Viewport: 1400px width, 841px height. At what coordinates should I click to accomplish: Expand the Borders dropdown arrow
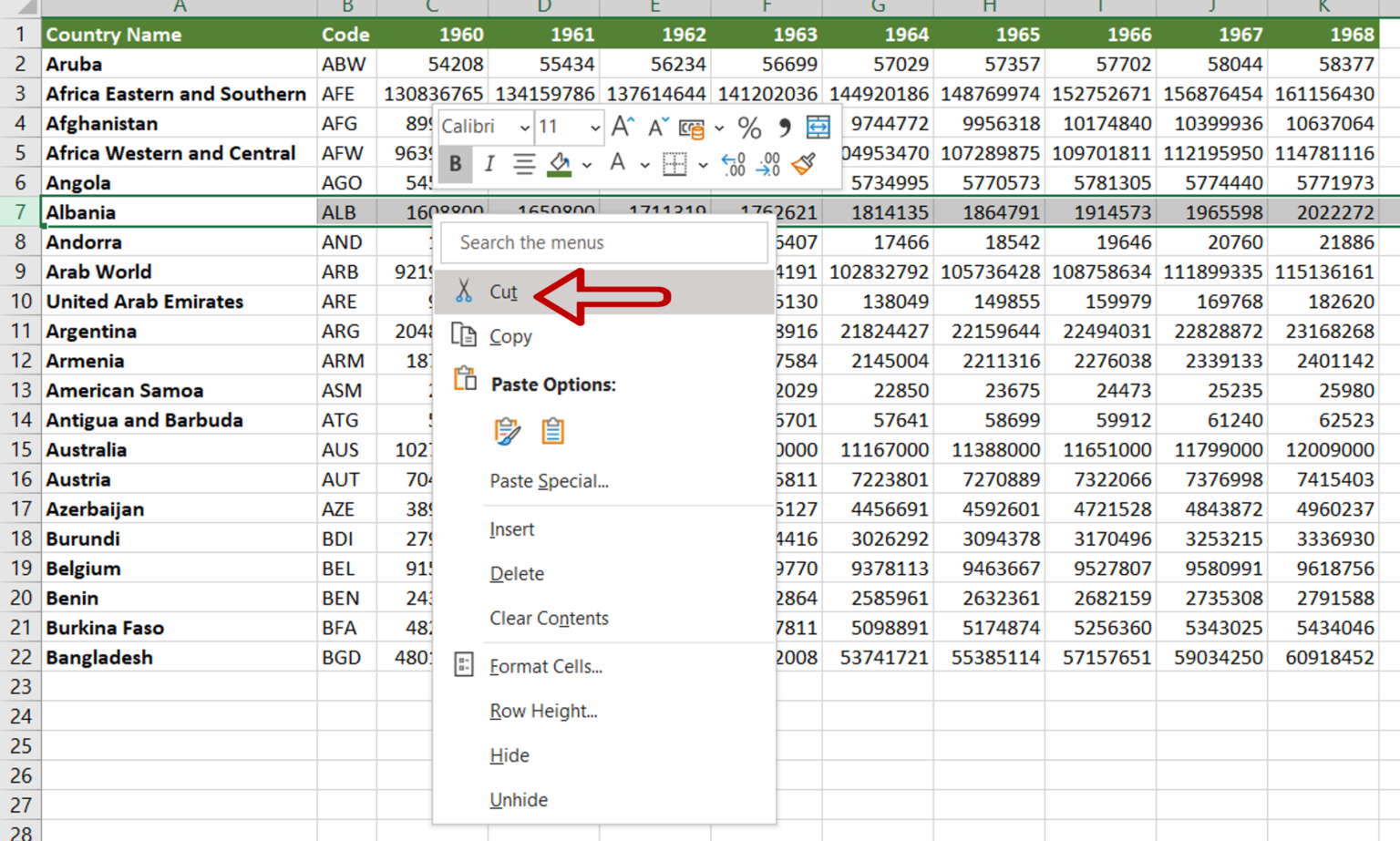point(703,166)
